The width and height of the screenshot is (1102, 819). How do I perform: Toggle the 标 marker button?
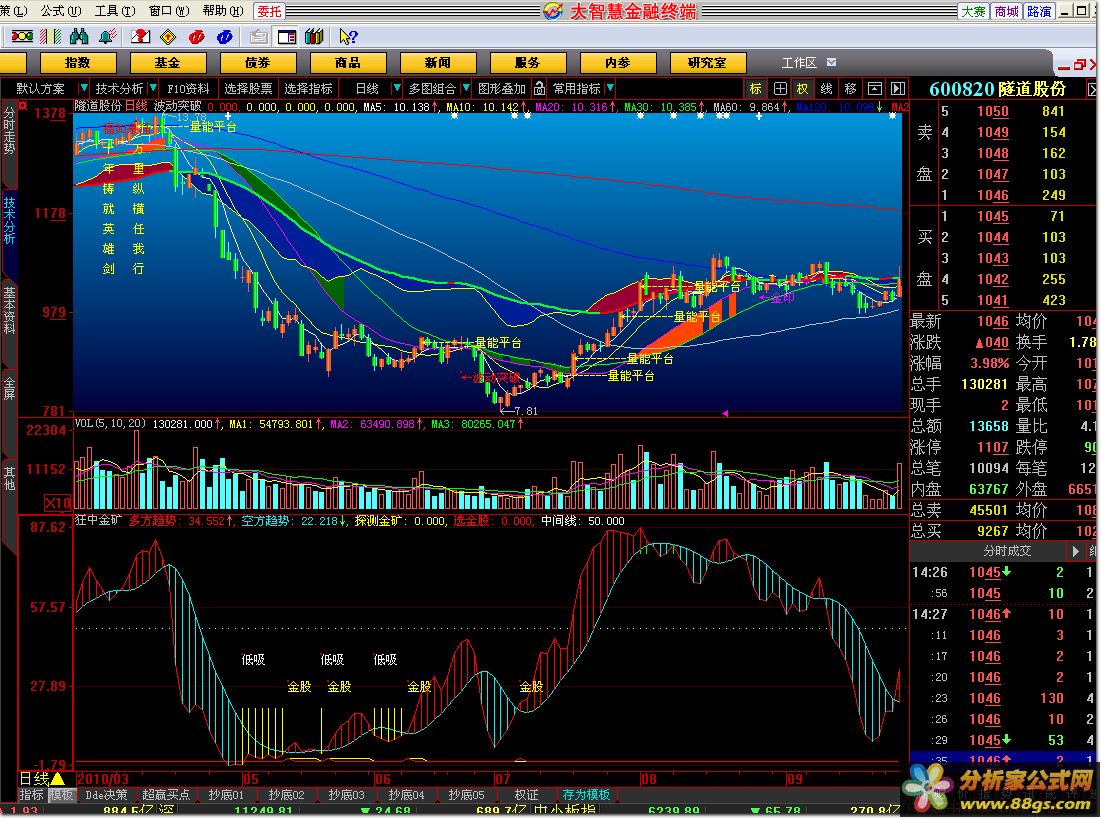point(756,88)
